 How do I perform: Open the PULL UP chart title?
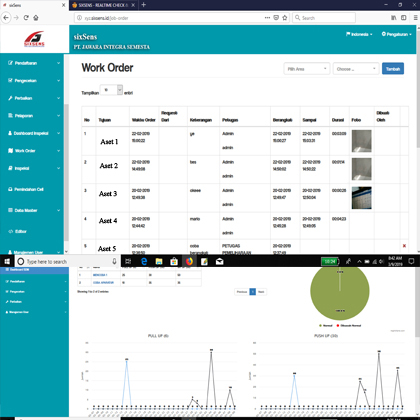pyautogui.click(x=158, y=336)
